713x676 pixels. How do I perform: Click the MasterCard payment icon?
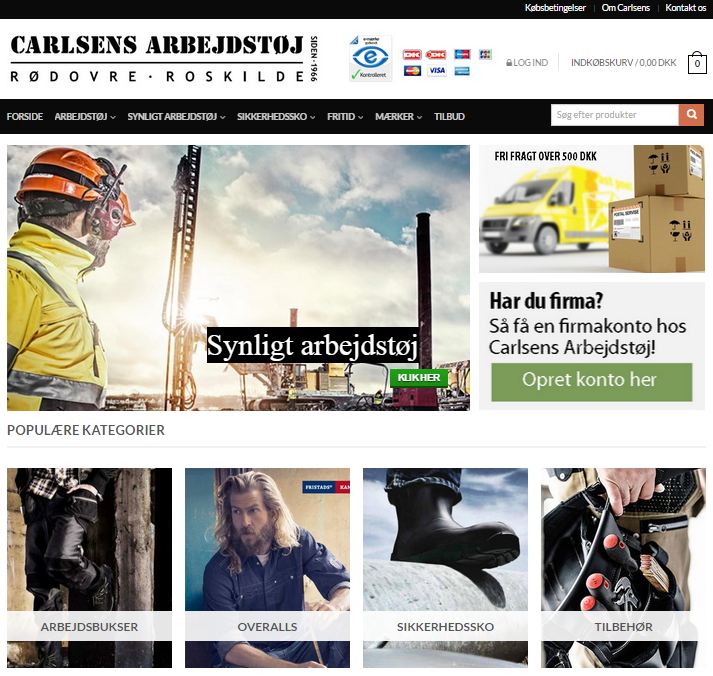pyautogui.click(x=412, y=71)
